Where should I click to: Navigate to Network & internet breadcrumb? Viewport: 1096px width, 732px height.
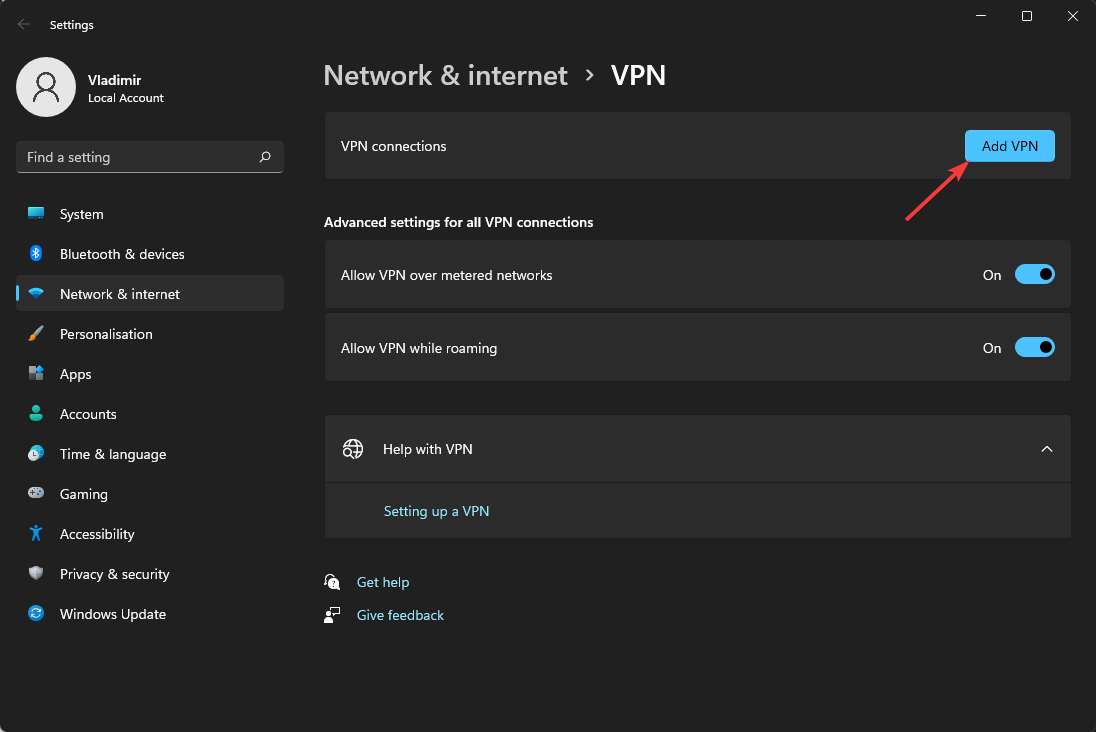(445, 75)
